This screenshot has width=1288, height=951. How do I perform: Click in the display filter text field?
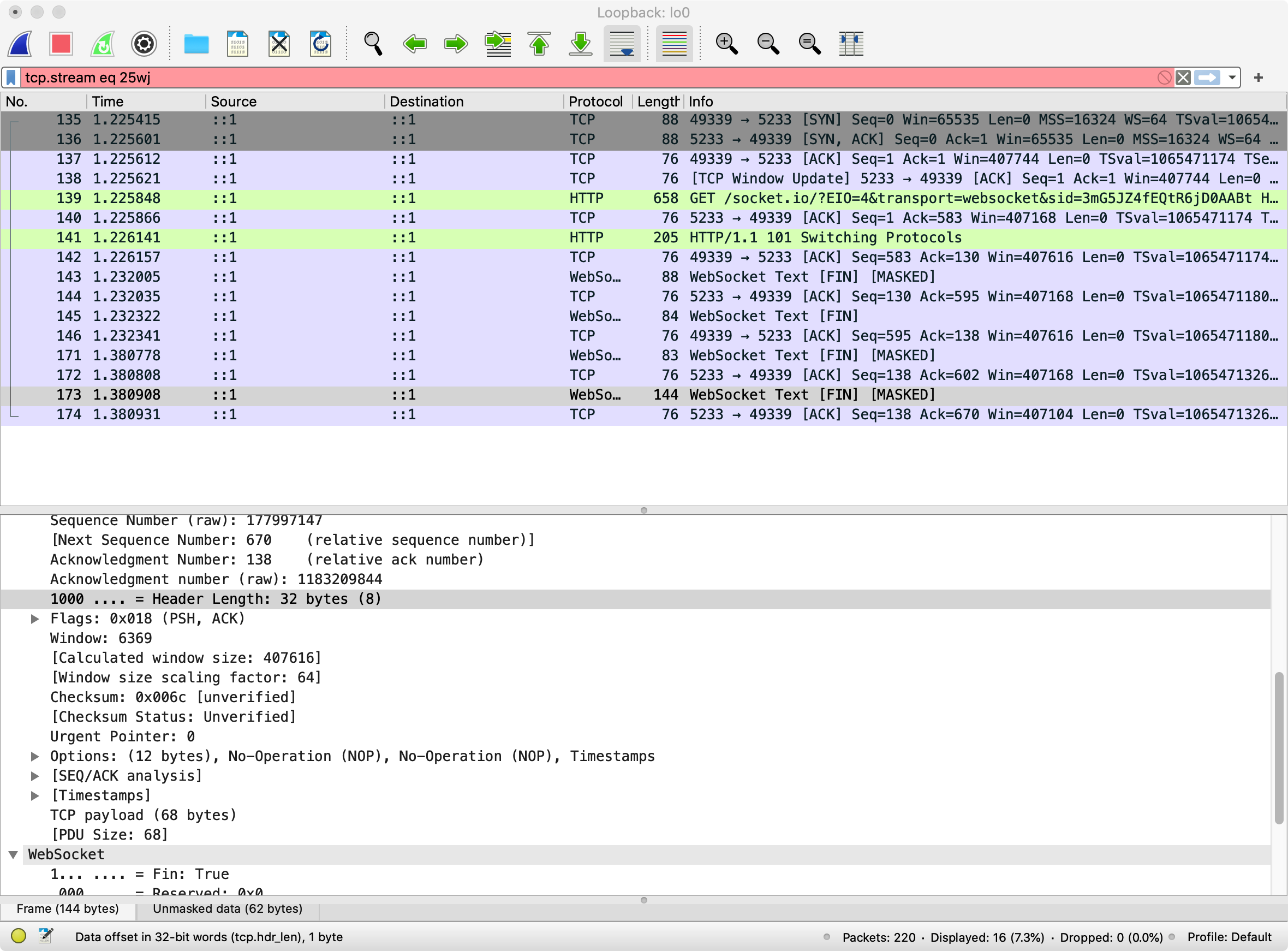coord(576,78)
